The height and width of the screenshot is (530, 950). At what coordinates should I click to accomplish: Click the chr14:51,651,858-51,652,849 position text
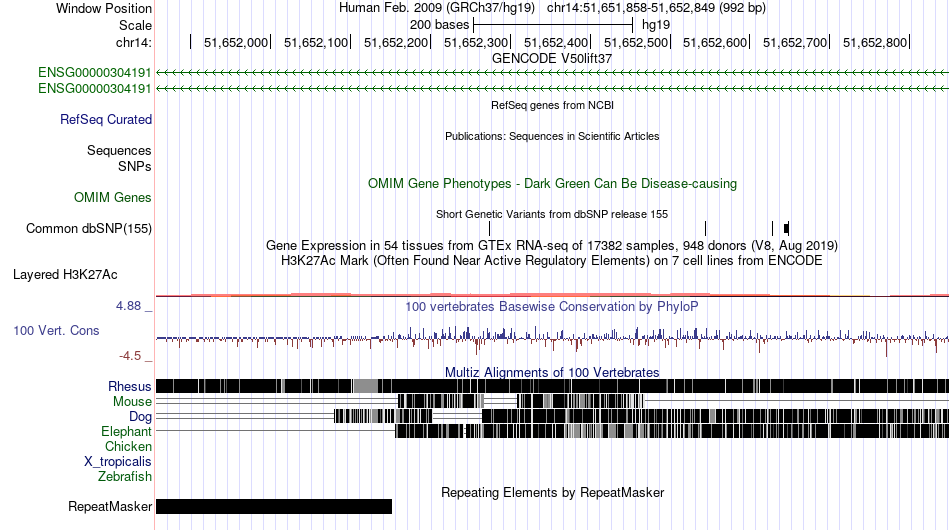656,8
